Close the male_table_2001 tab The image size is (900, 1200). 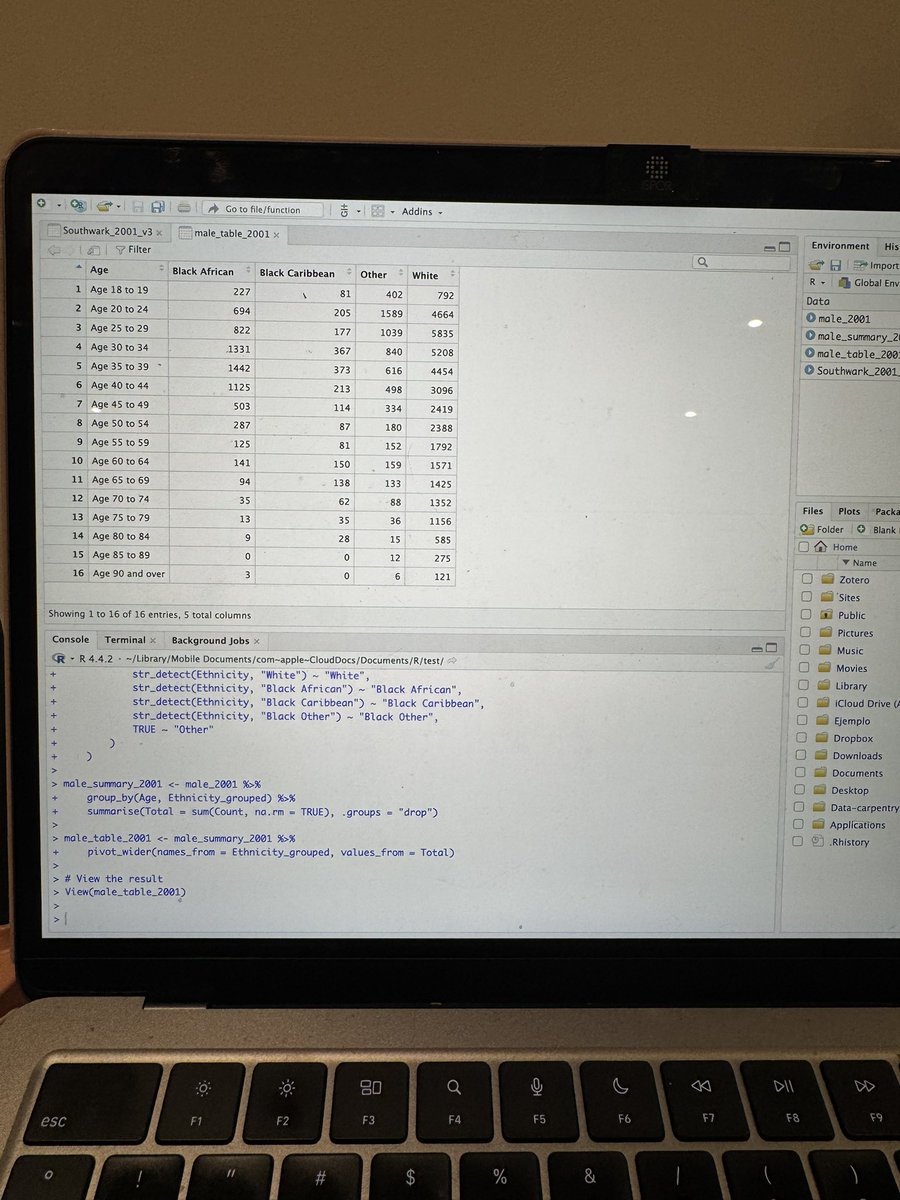(x=276, y=235)
